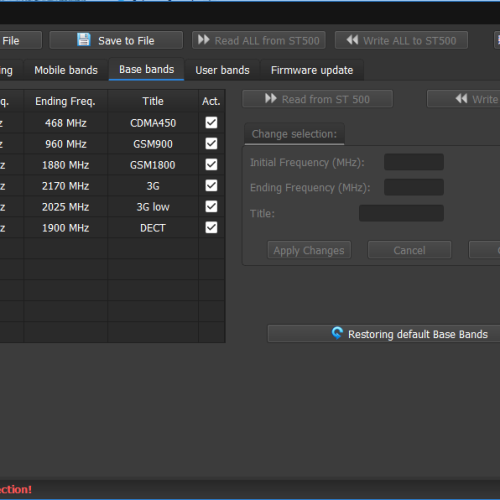Click the Read ALL double-arrow icon

point(203,40)
